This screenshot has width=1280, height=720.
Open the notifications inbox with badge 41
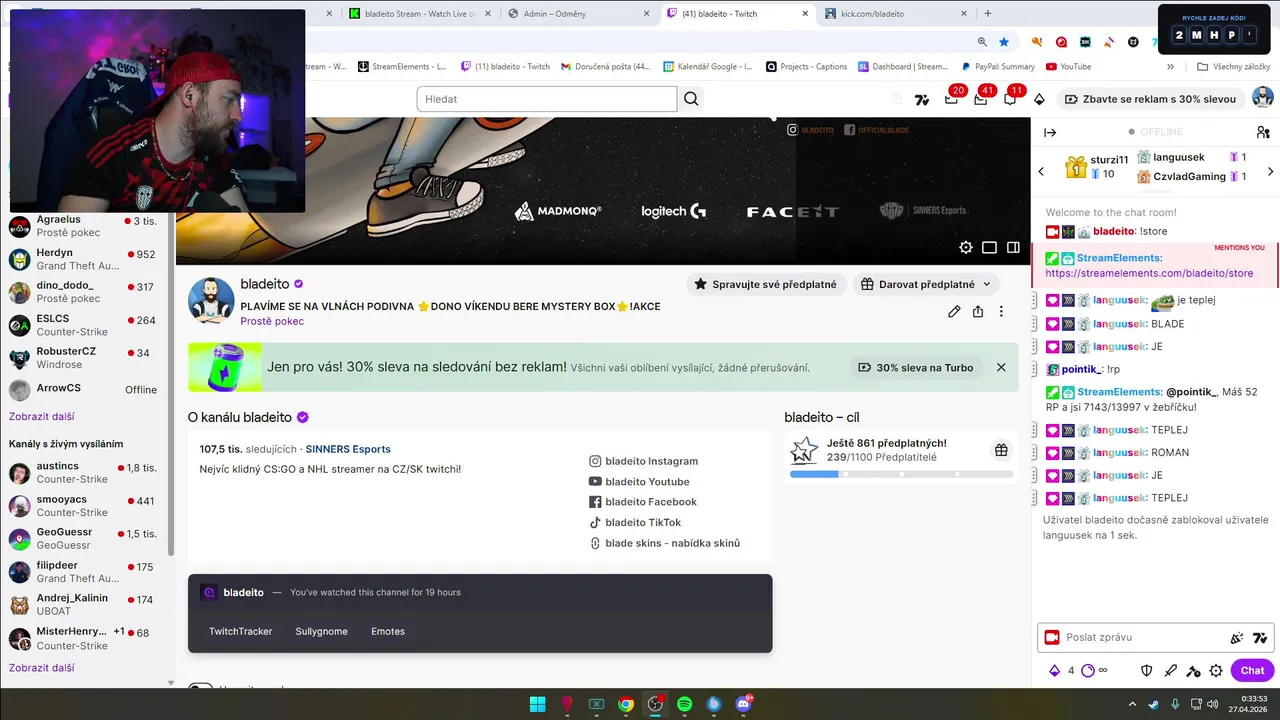coord(981,99)
